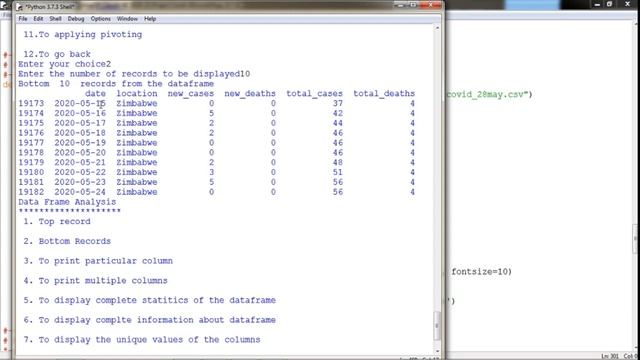Click 'fontsize=10)' in background editor
The height and width of the screenshot is (360, 640).
[x=481, y=271]
